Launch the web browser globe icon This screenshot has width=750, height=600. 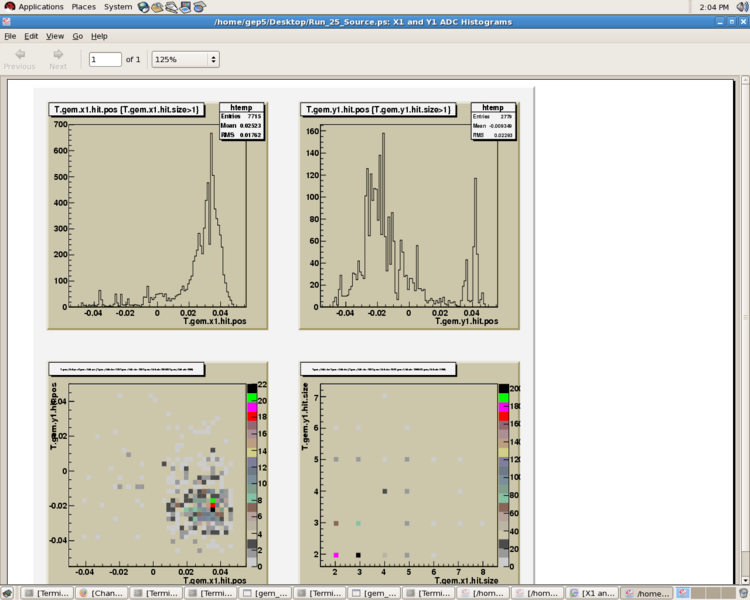coord(143,7)
